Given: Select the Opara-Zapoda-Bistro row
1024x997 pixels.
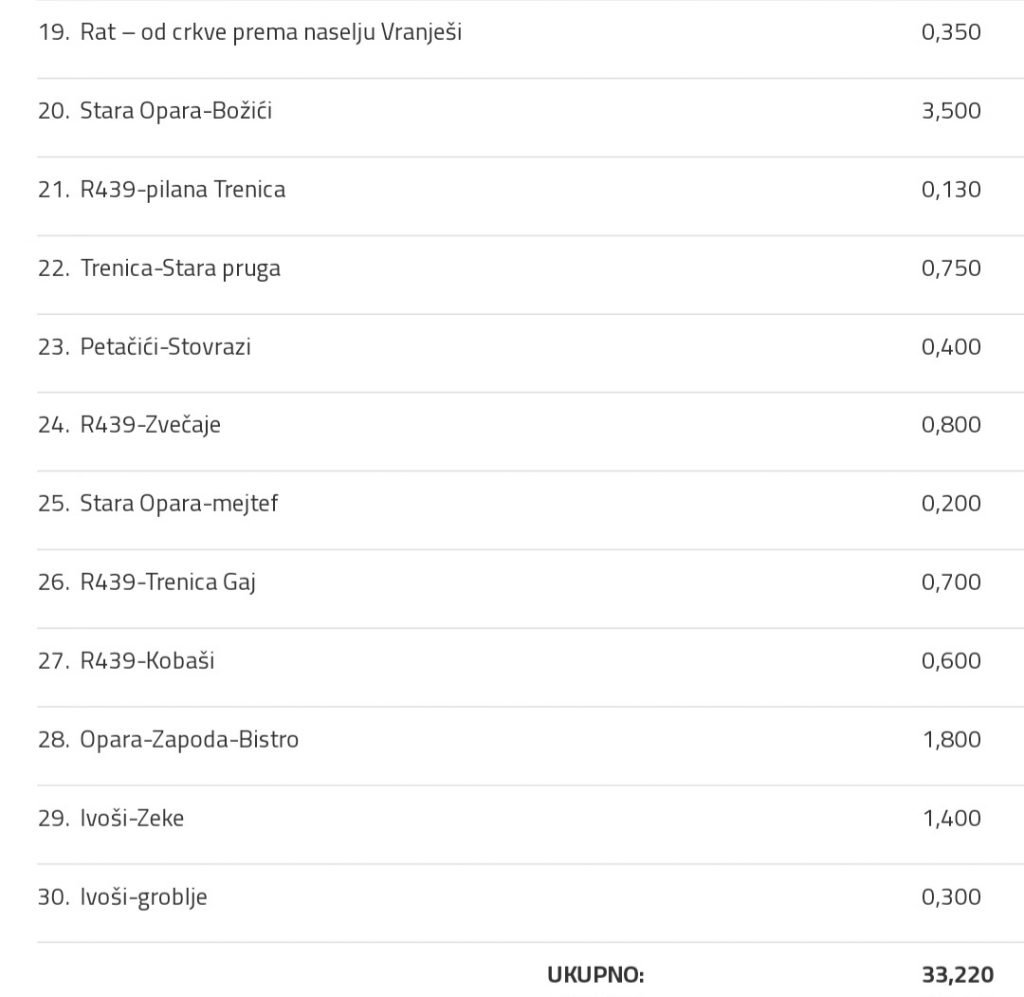Looking at the screenshot, I should click(189, 740).
